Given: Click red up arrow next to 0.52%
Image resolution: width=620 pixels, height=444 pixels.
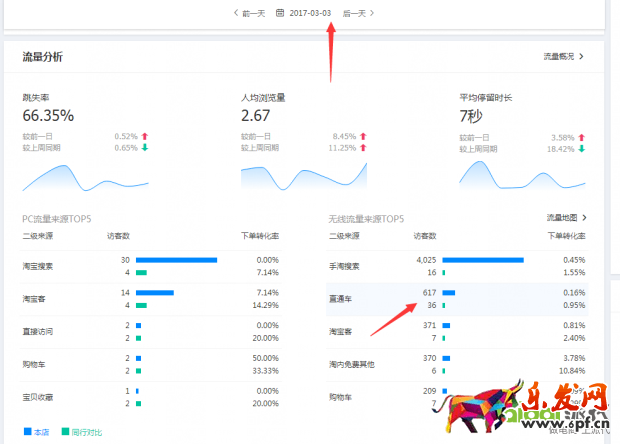Looking at the screenshot, I should click(x=145, y=136).
